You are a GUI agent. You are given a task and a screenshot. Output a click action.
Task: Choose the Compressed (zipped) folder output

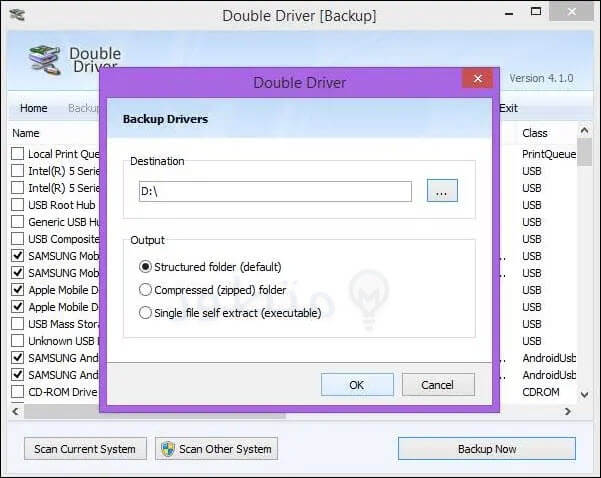[213, 290]
